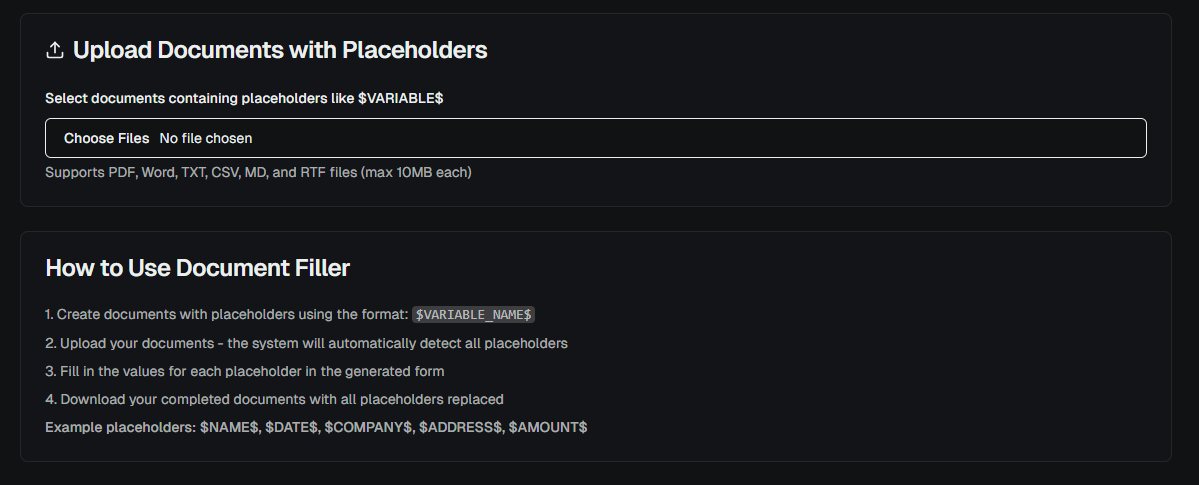Click the upload icon beside the heading

pyautogui.click(x=55, y=50)
